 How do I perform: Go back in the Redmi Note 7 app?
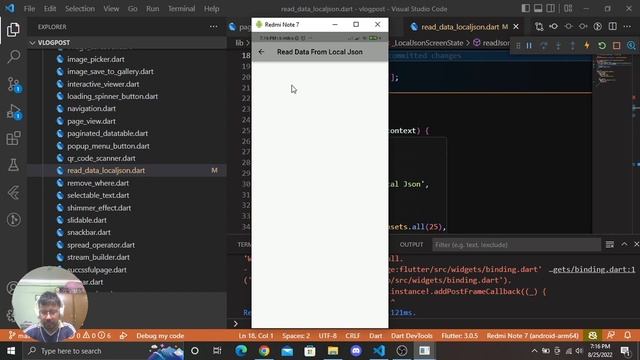coord(261,52)
